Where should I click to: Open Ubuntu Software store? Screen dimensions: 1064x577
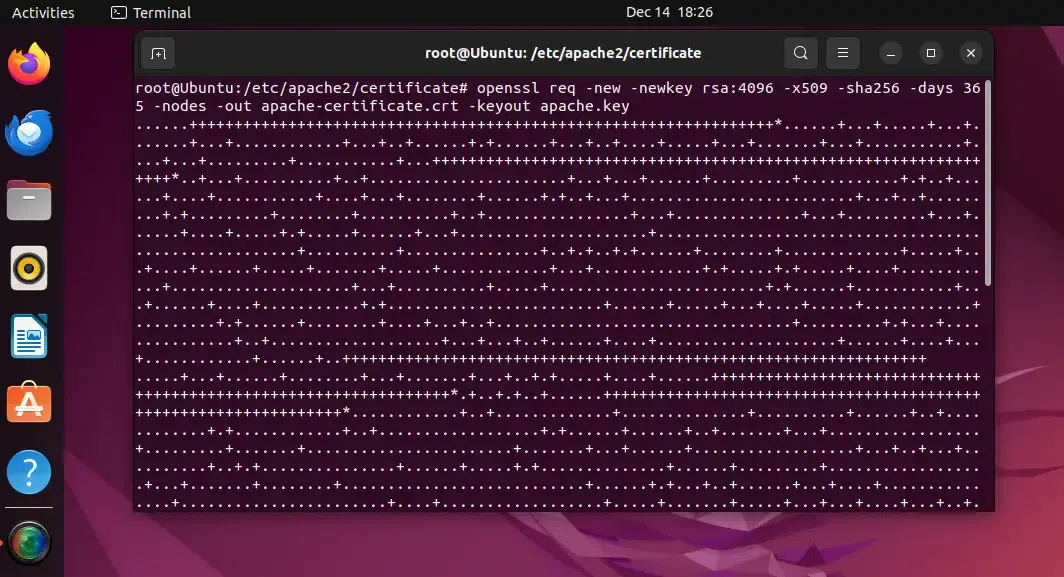(x=29, y=403)
